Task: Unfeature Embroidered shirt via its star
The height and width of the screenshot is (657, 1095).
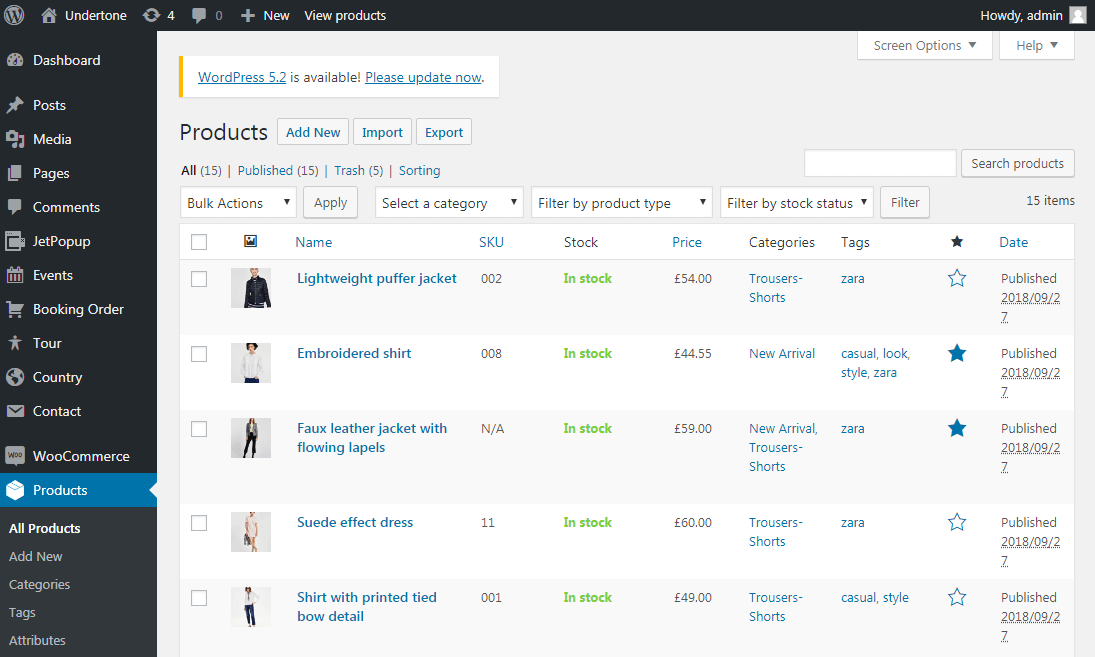Action: (x=957, y=353)
